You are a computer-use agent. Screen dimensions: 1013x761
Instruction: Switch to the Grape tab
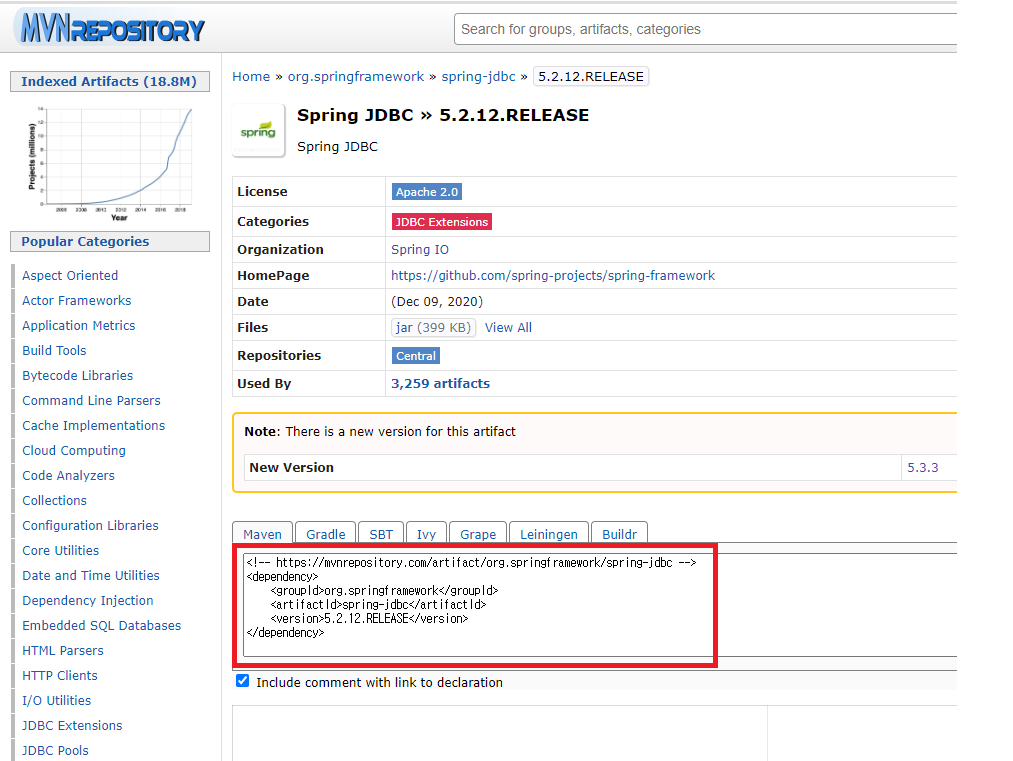(478, 534)
